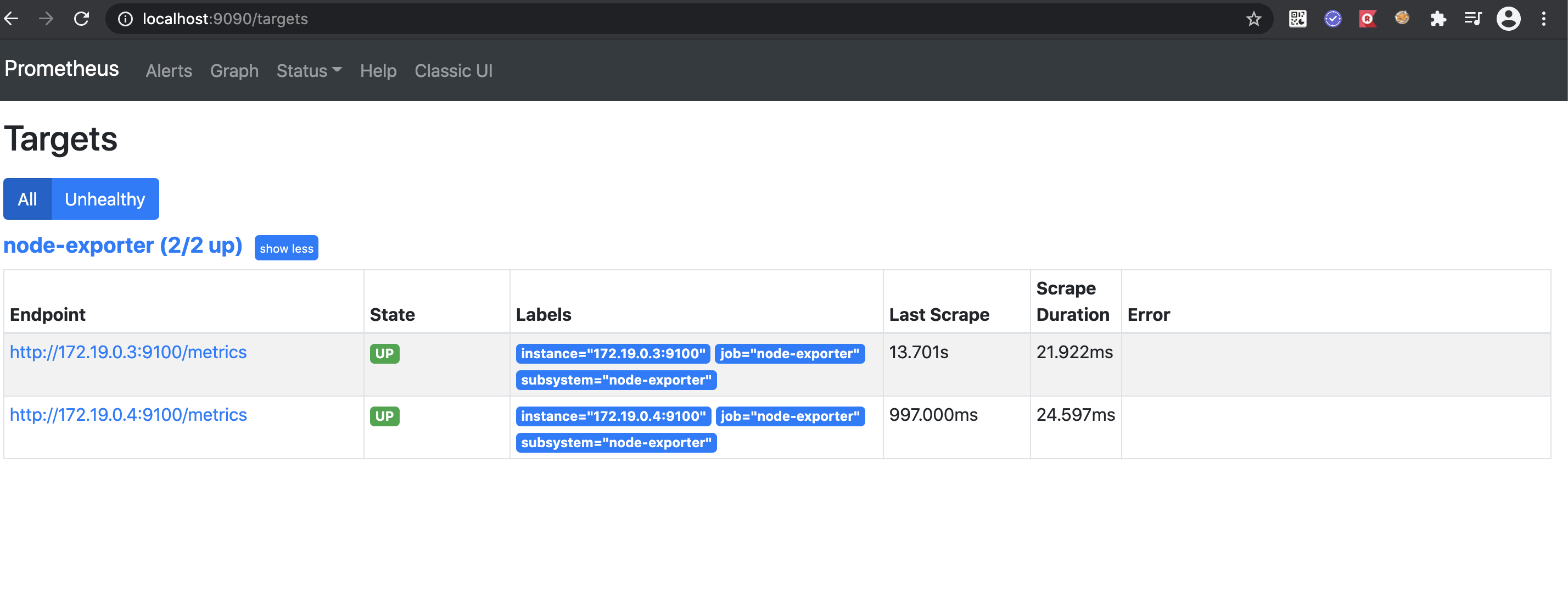Open the Extensions puzzle-piece menu
The width and height of the screenshot is (1568, 601).
(1438, 19)
